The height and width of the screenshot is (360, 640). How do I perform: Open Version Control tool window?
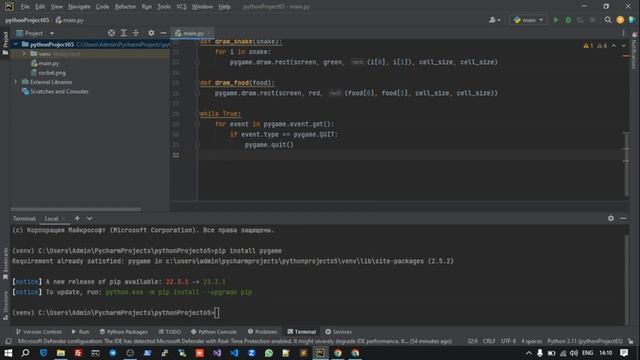(39, 331)
